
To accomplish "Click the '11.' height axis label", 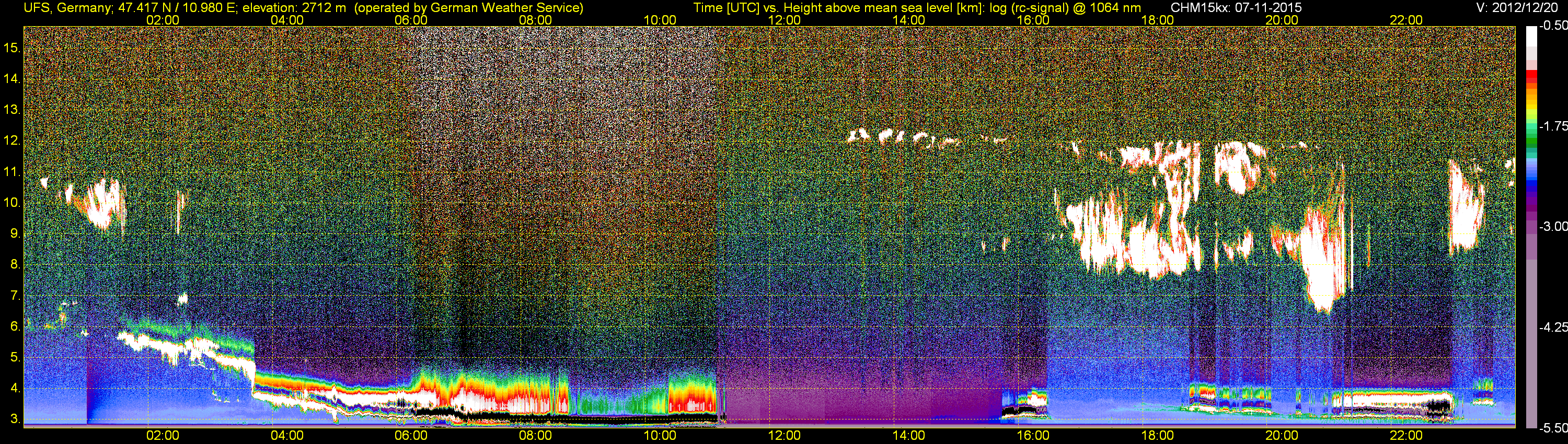I will [x=12, y=171].
